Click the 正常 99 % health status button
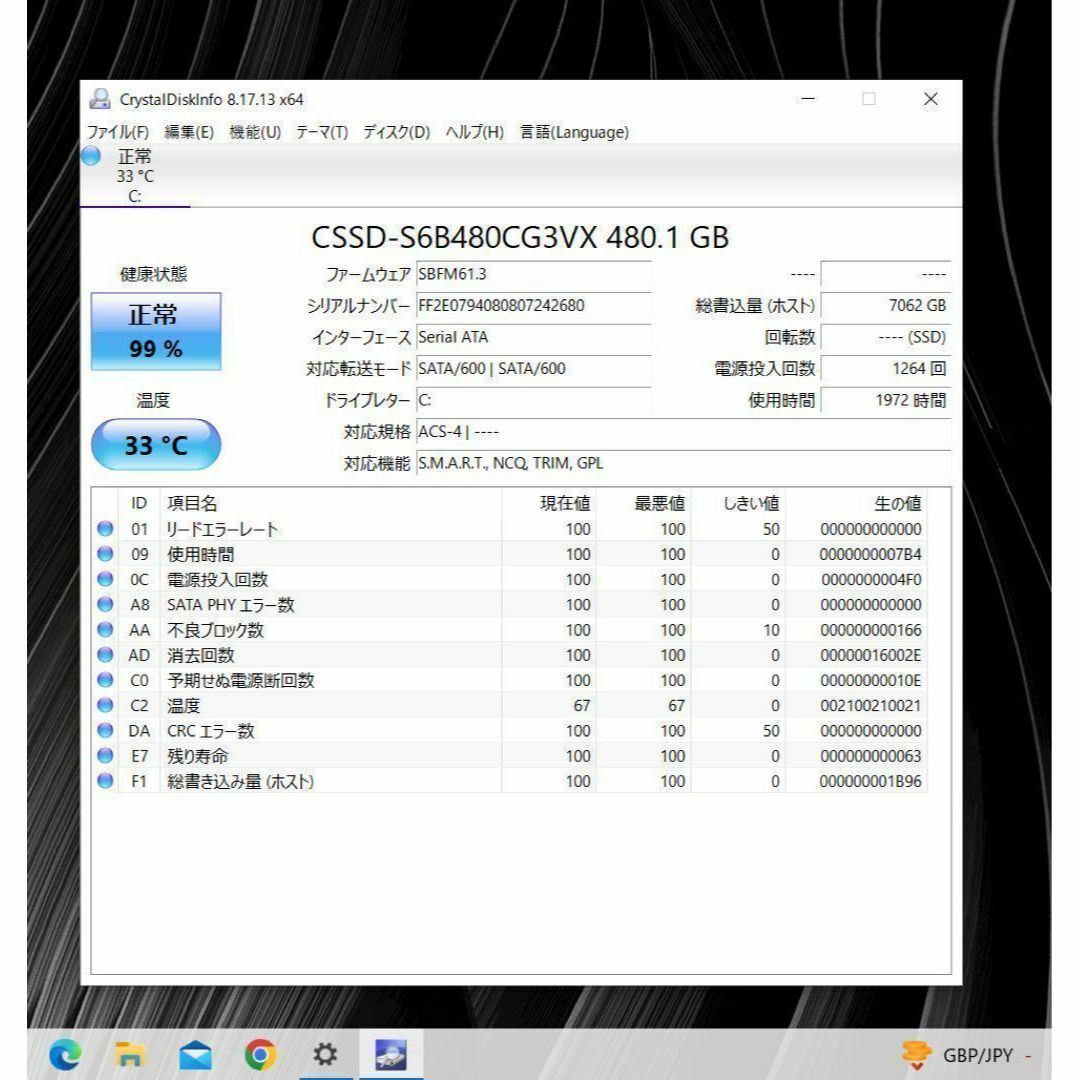The height and width of the screenshot is (1080, 1080). pyautogui.click(x=156, y=331)
